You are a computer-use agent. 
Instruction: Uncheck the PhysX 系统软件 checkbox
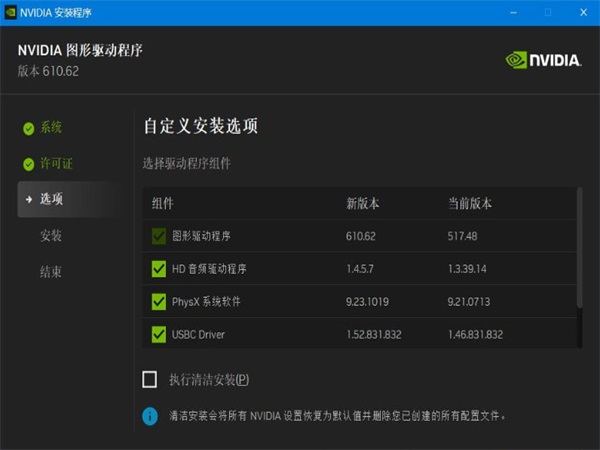[x=159, y=302]
